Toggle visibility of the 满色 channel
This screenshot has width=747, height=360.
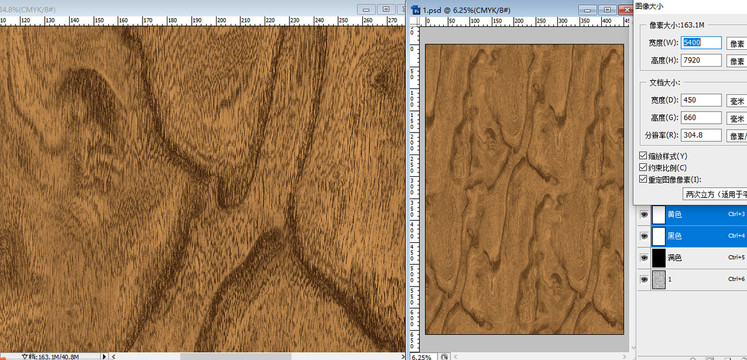point(644,258)
